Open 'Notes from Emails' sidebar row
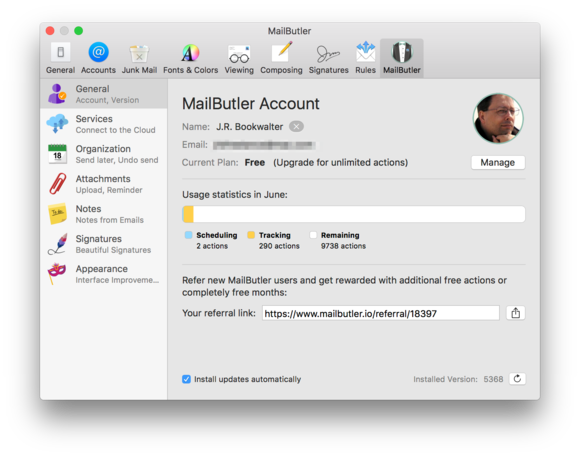The height and width of the screenshot is (457, 580). point(104,214)
